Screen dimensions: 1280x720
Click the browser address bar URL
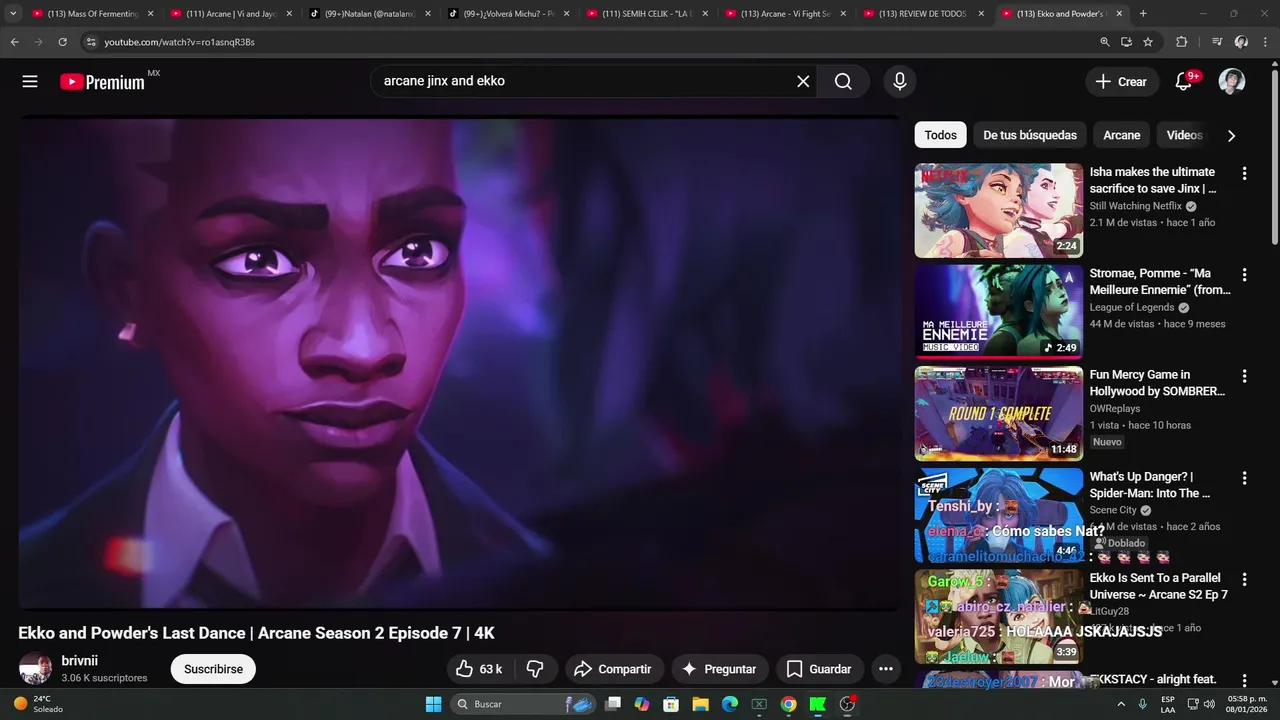[179, 42]
